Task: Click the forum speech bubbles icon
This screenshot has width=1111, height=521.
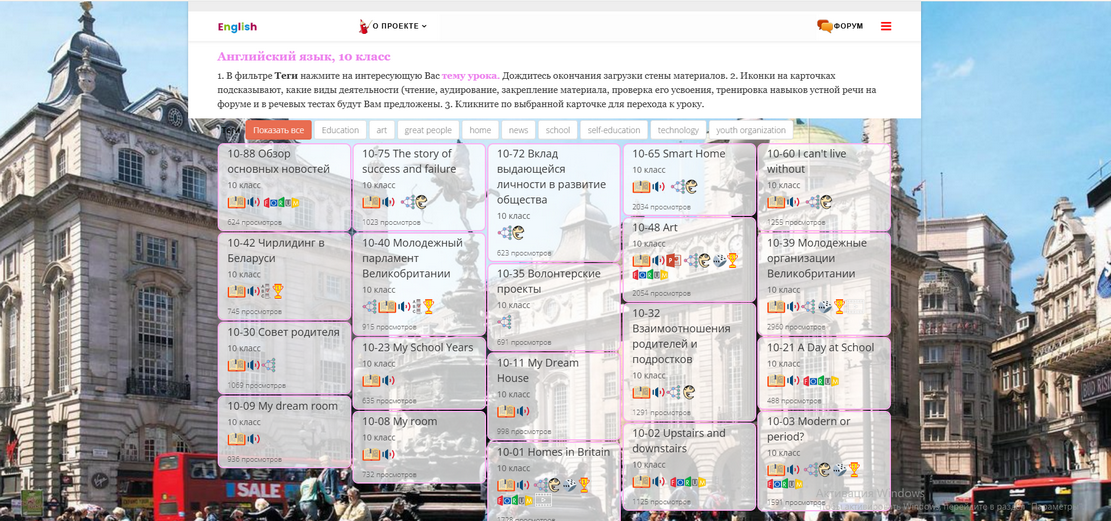Action: [824, 26]
